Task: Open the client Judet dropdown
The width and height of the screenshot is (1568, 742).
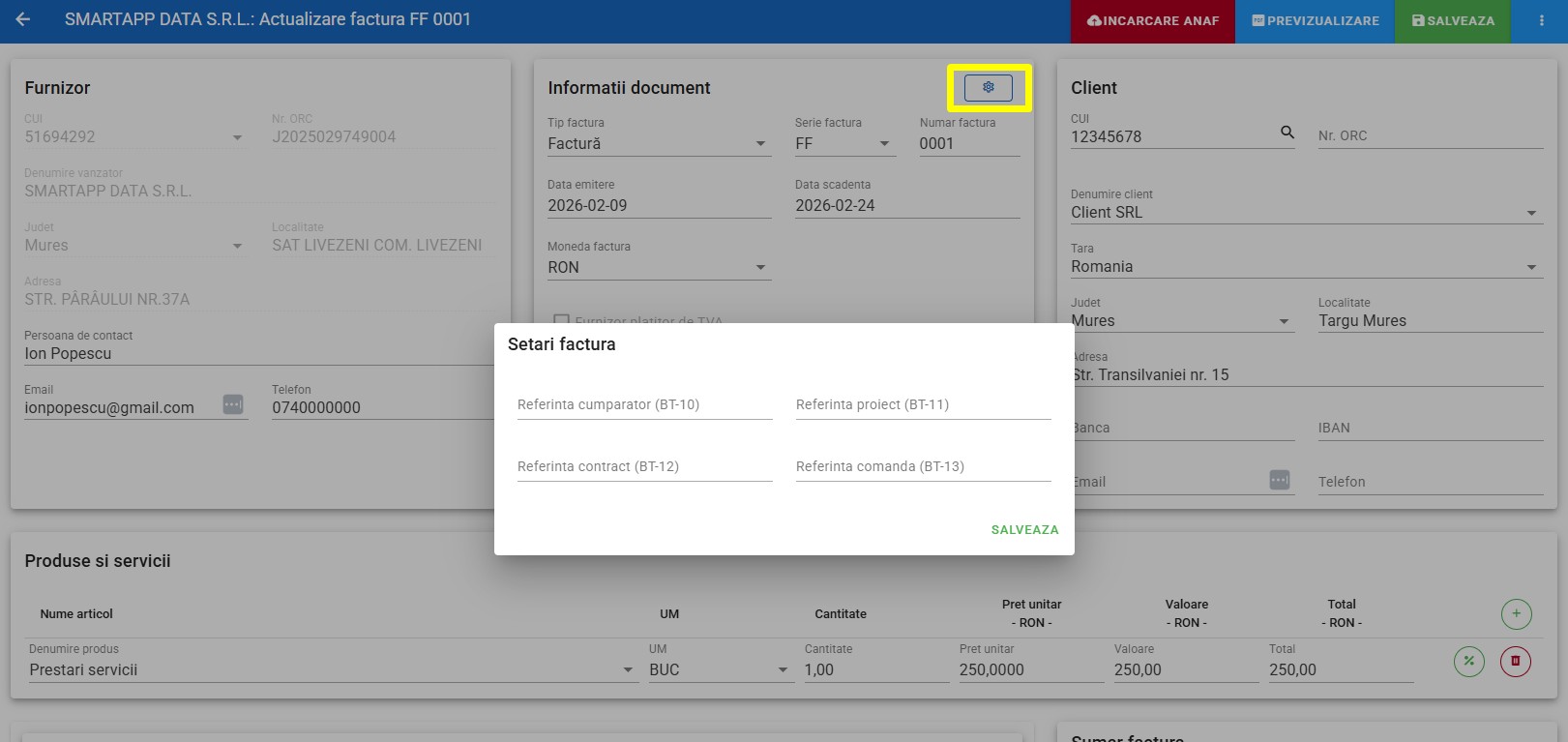Action: pos(1284,321)
